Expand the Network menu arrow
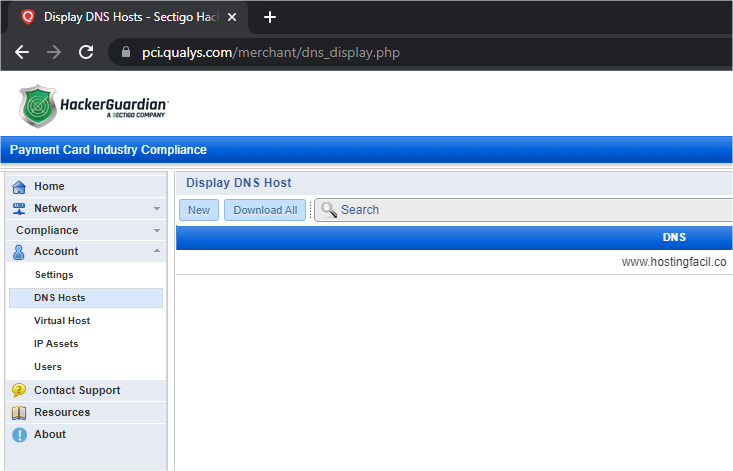 156,209
